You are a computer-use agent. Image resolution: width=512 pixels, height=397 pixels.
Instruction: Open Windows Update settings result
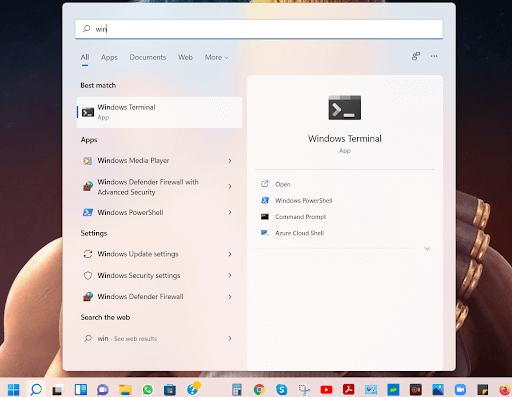click(159, 254)
